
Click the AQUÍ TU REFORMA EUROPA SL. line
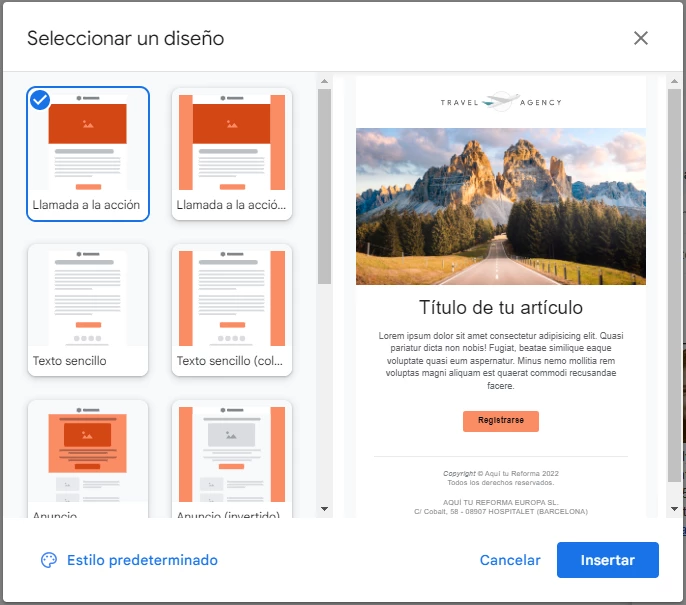pyautogui.click(x=501, y=502)
